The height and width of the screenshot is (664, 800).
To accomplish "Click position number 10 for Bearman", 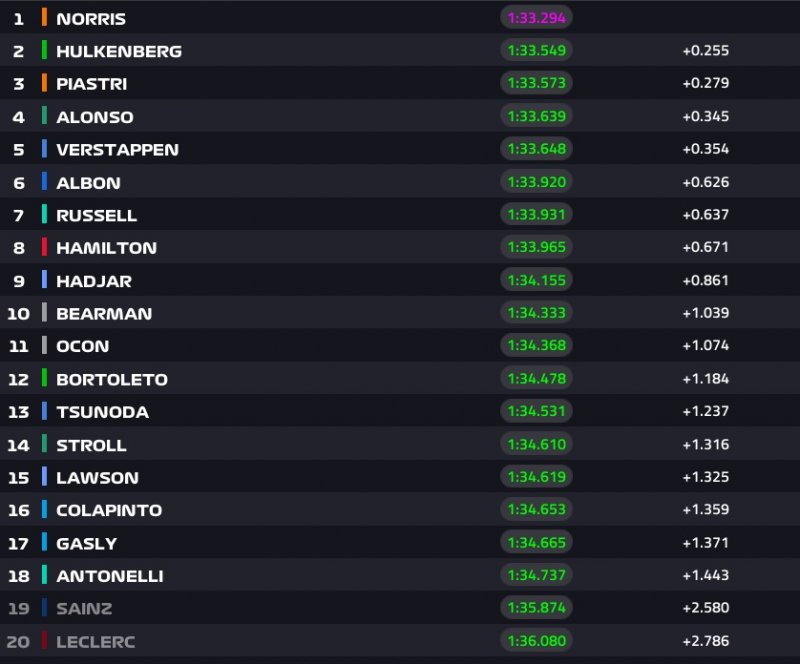I will pos(19,314).
